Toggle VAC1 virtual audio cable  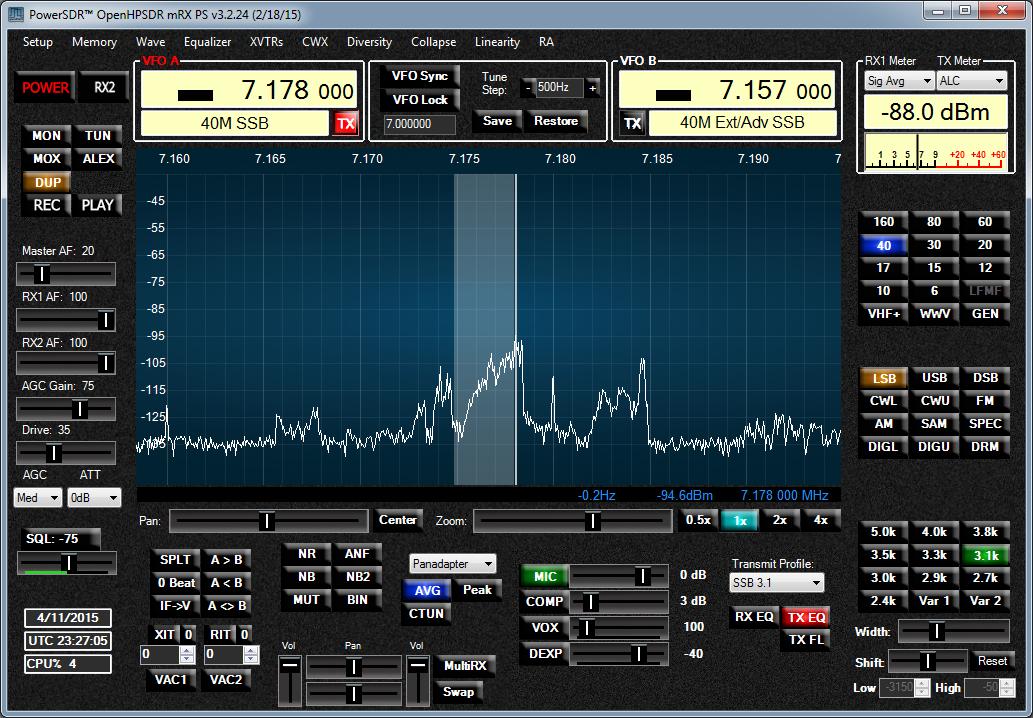pos(171,680)
